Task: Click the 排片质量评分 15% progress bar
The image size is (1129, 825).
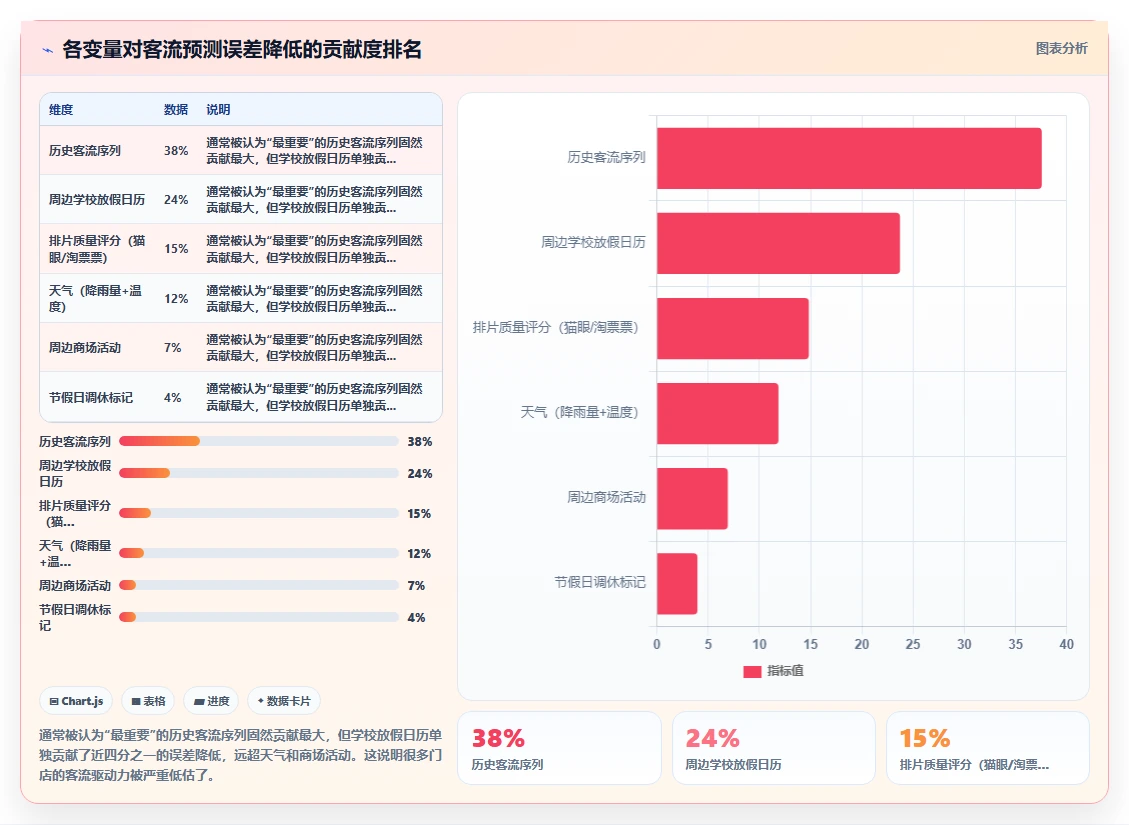Action: click(258, 513)
